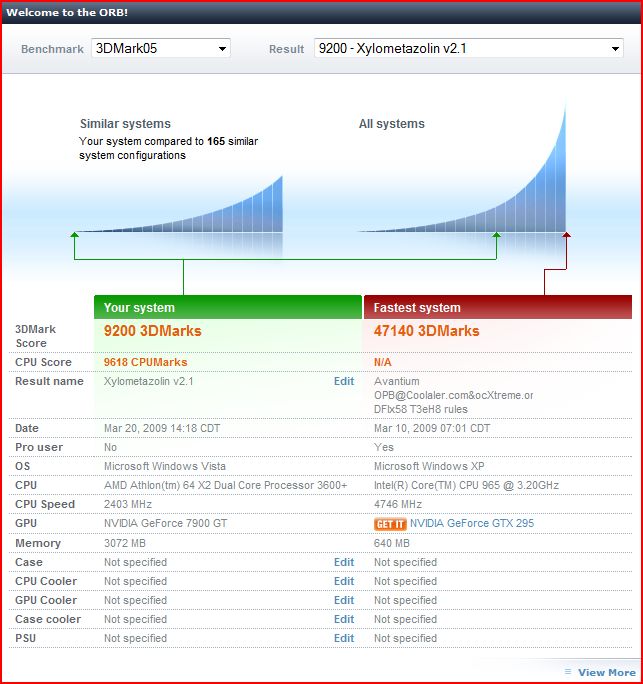643x684 pixels.
Task: Click the Welcome to the ORB! title
Action: tap(67, 12)
